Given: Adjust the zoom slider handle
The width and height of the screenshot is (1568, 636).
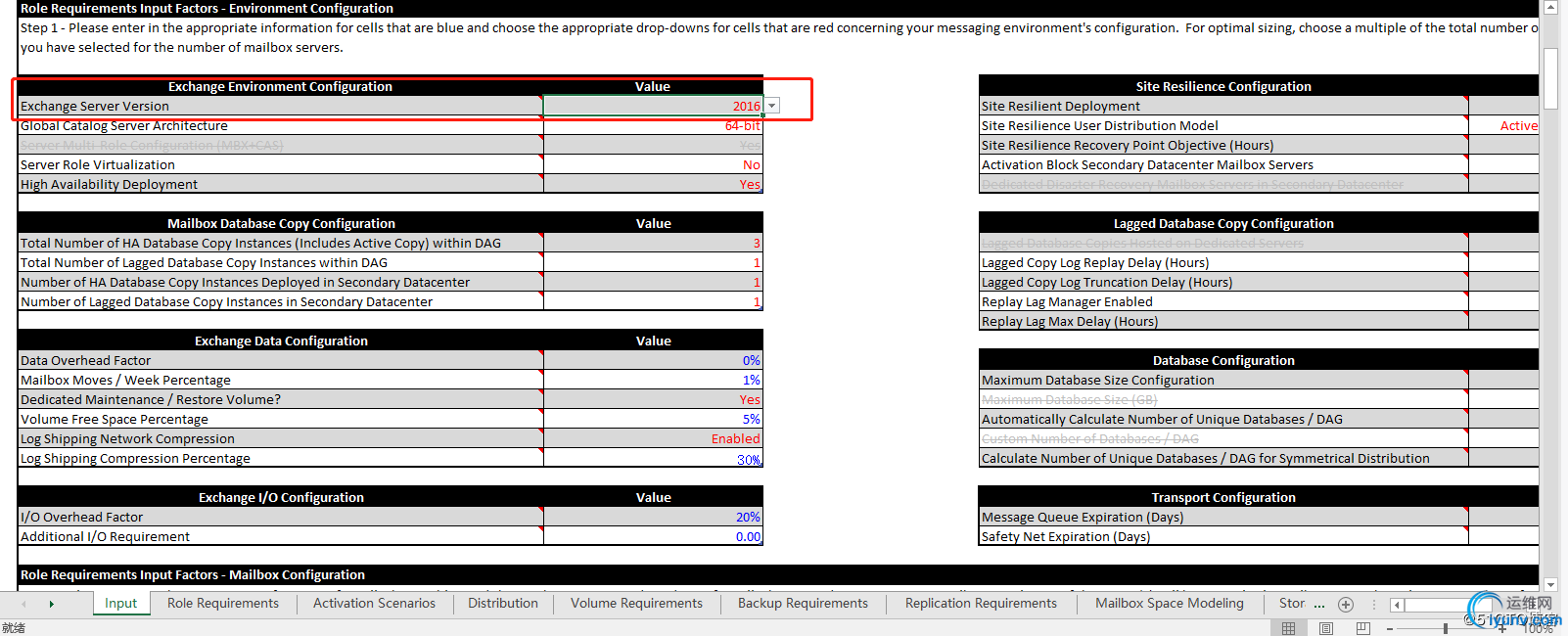Looking at the screenshot, I should click(1446, 628).
